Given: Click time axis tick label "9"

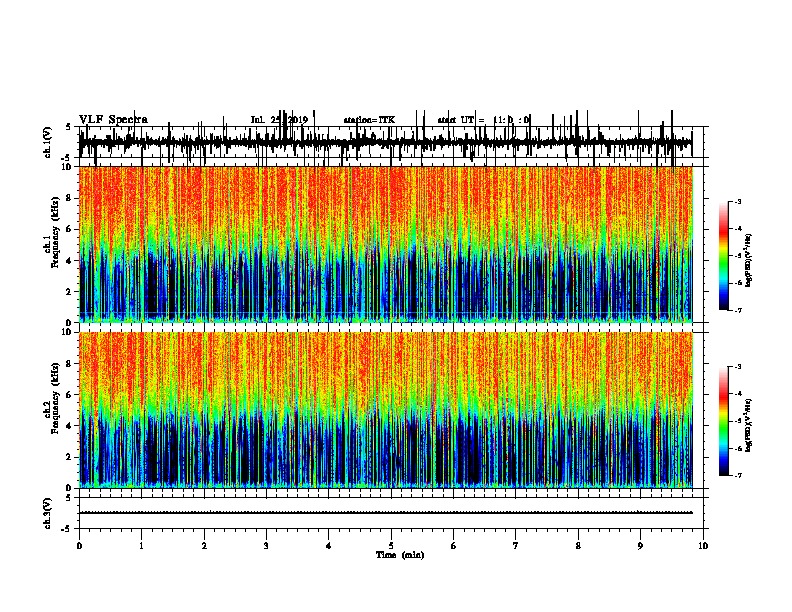Looking at the screenshot, I should (x=640, y=546).
